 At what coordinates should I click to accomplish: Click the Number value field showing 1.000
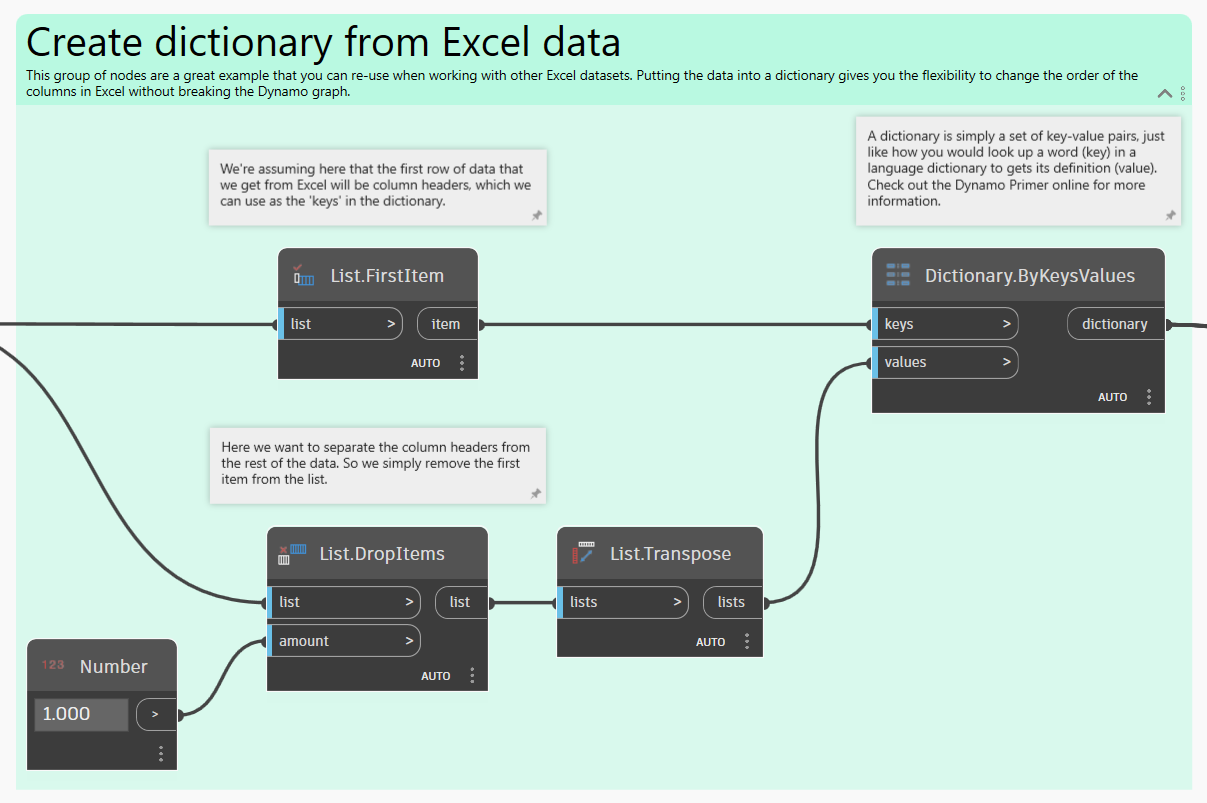(81, 714)
